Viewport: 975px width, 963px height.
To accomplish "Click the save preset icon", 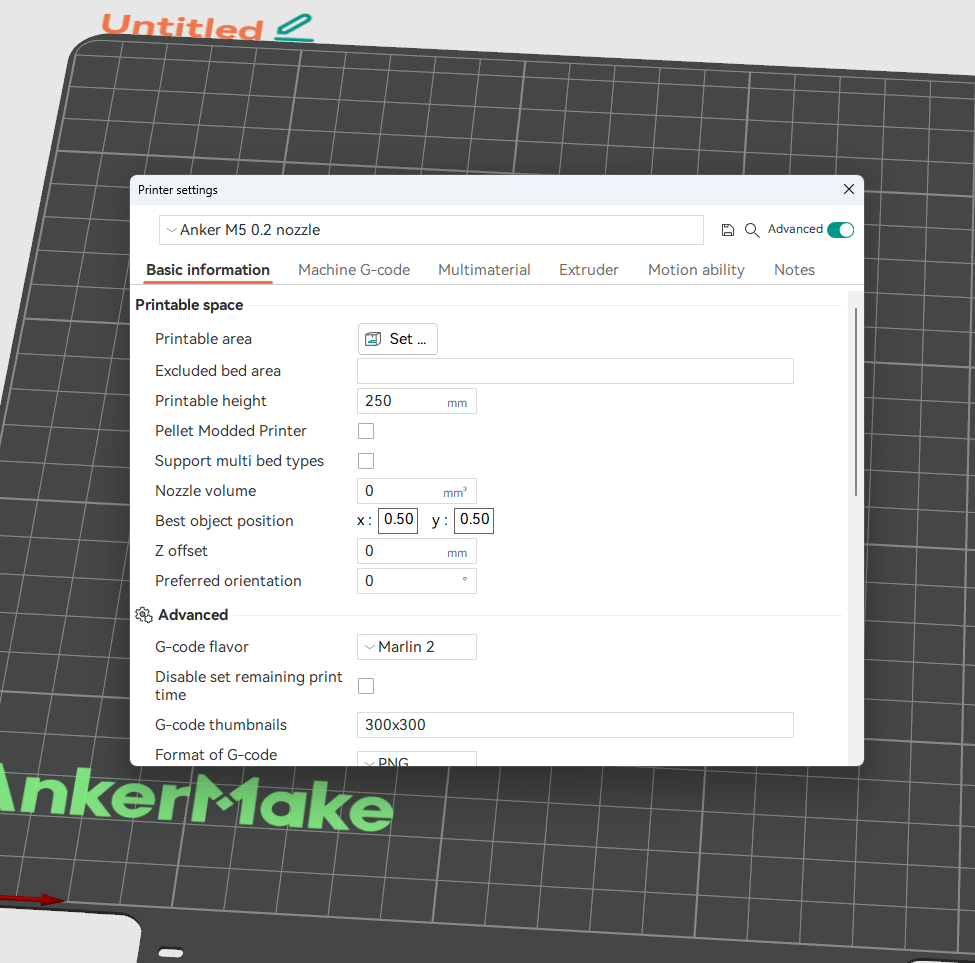I will pos(728,230).
